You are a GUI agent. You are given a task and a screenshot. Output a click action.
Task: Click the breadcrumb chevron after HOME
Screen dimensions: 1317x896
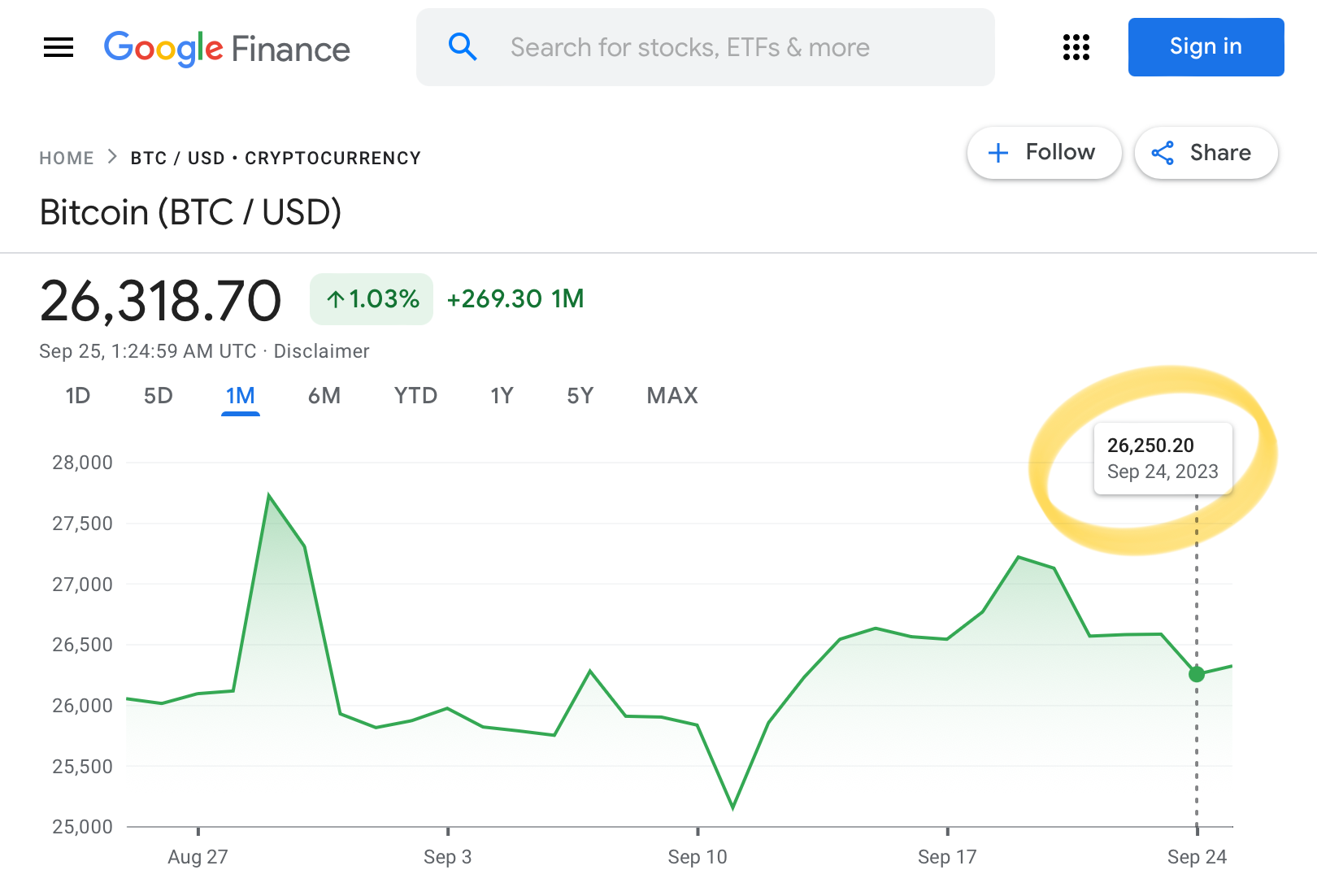point(112,157)
